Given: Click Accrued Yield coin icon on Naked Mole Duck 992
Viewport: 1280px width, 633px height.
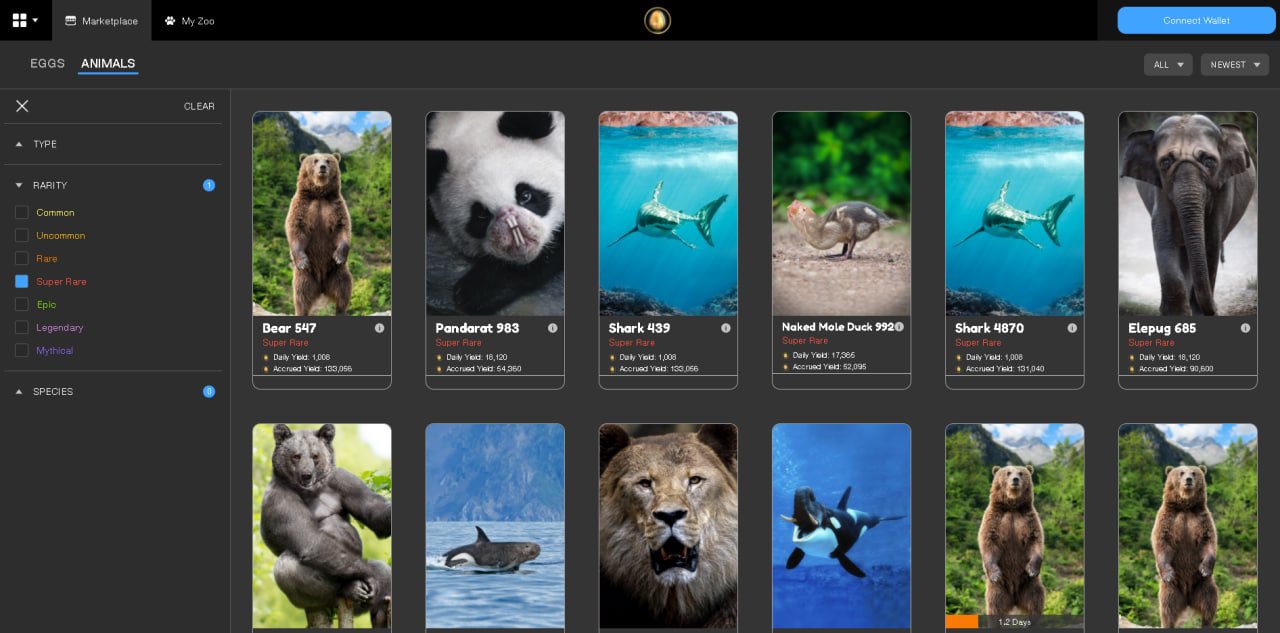Looking at the screenshot, I should tap(785, 367).
